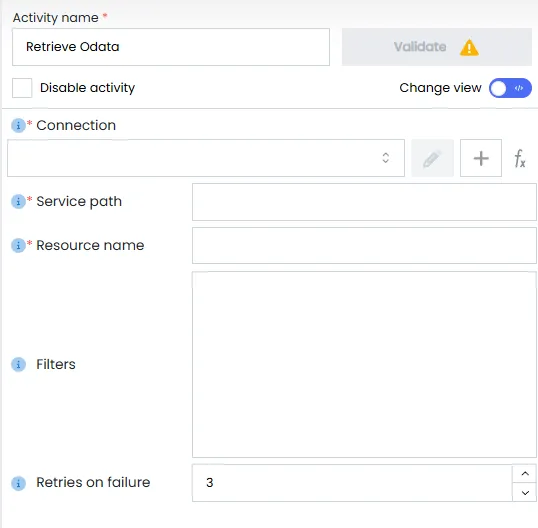
Task: Click the Resource name info icon
Action: 18,246
